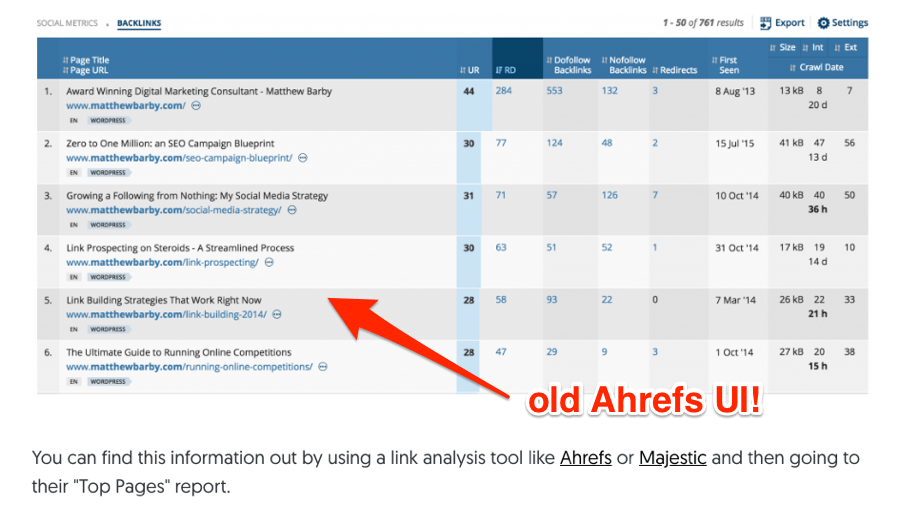Switch to the Social Metrics tab
Screen dimensions: 900x512
tap(67, 23)
